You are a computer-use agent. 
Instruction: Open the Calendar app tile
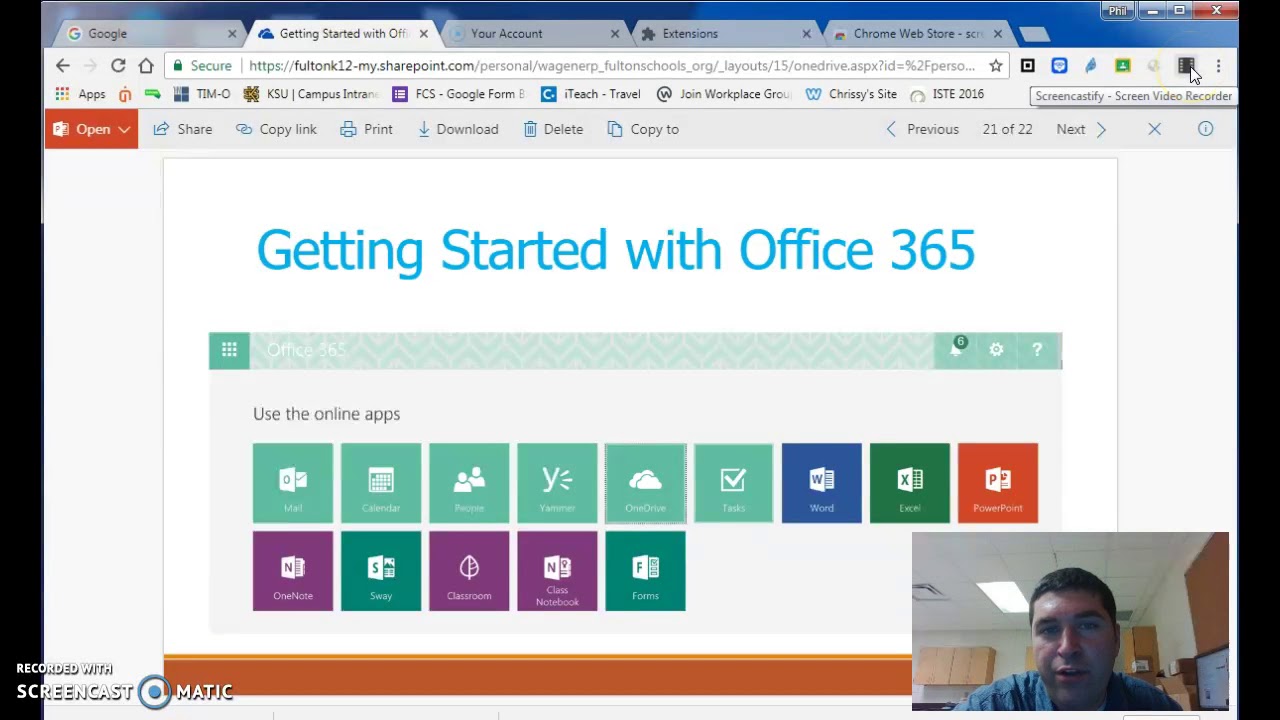(381, 483)
